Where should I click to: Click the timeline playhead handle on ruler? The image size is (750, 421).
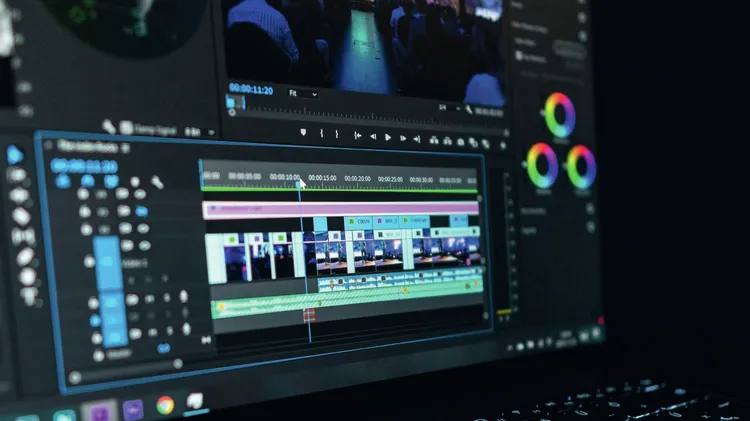(x=299, y=184)
